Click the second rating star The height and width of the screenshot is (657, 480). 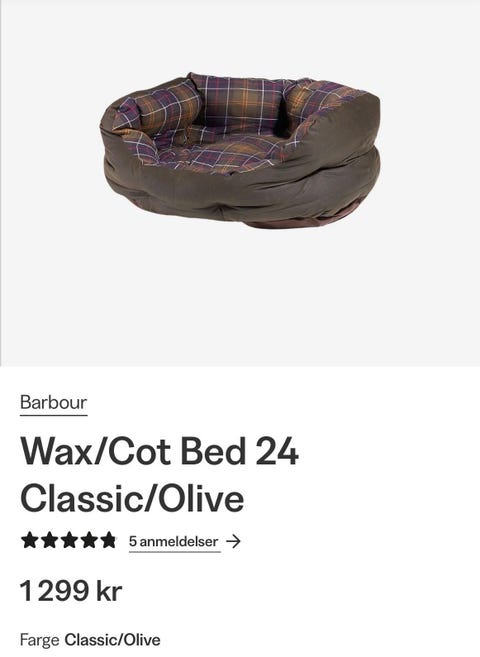(x=49, y=540)
